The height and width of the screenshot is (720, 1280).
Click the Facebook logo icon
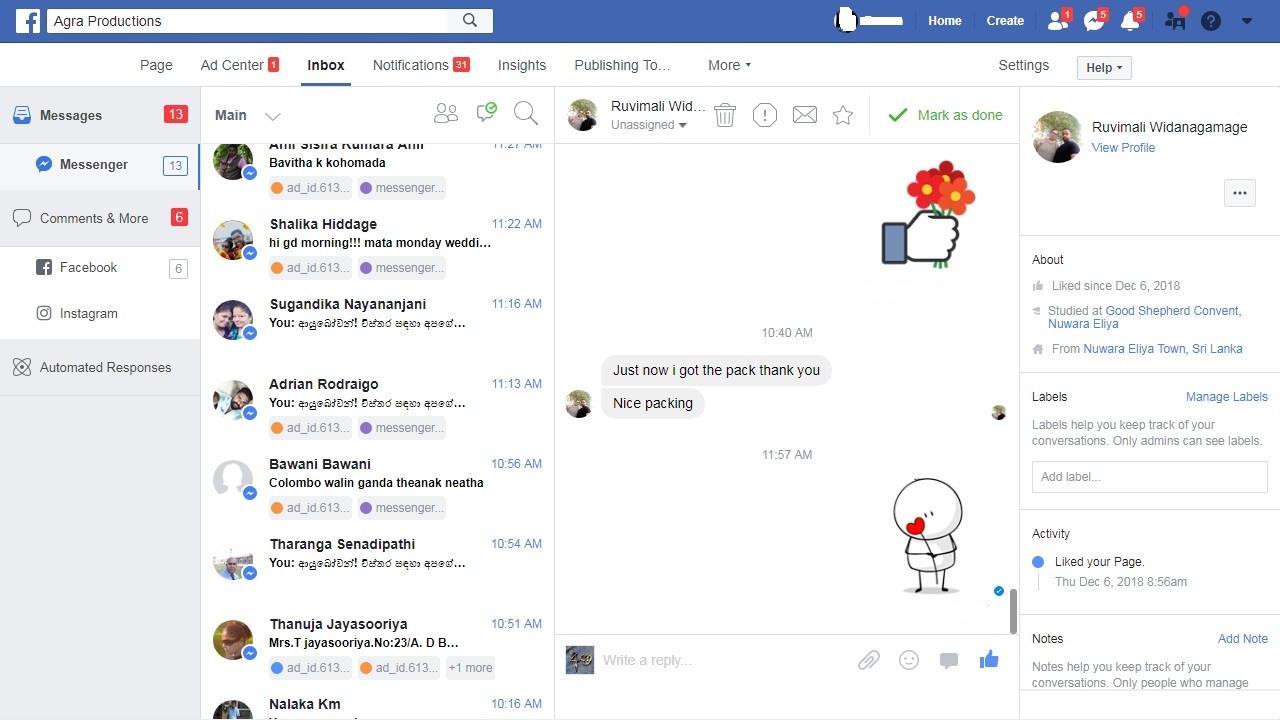tap(28, 21)
